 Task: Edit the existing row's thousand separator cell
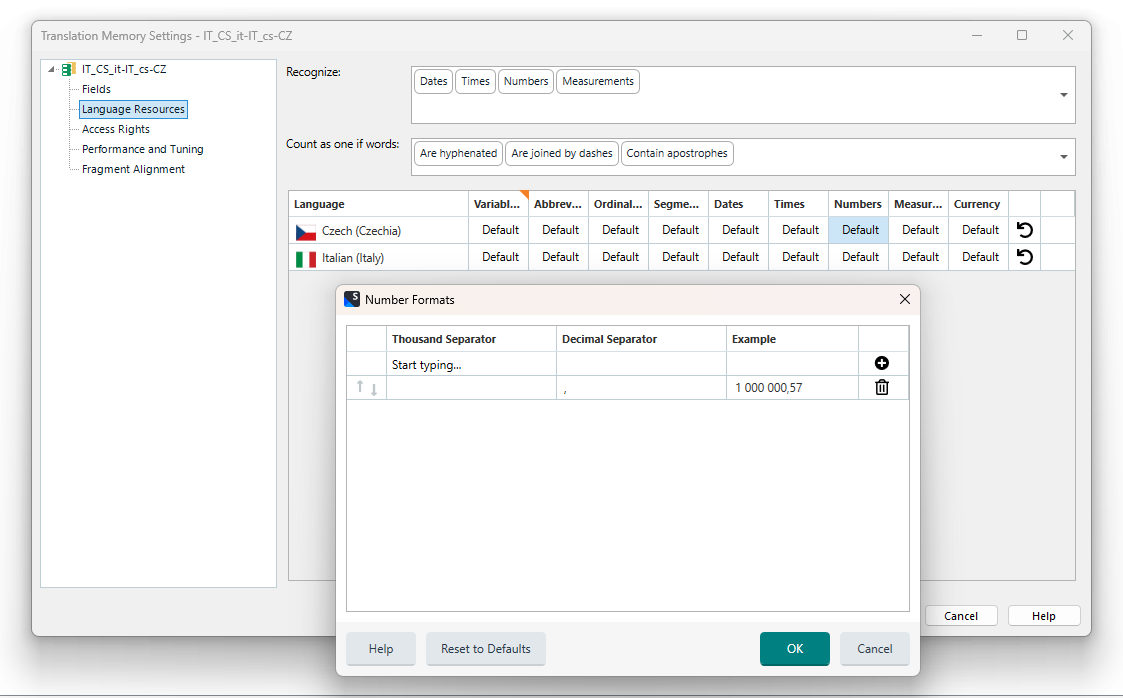point(471,387)
